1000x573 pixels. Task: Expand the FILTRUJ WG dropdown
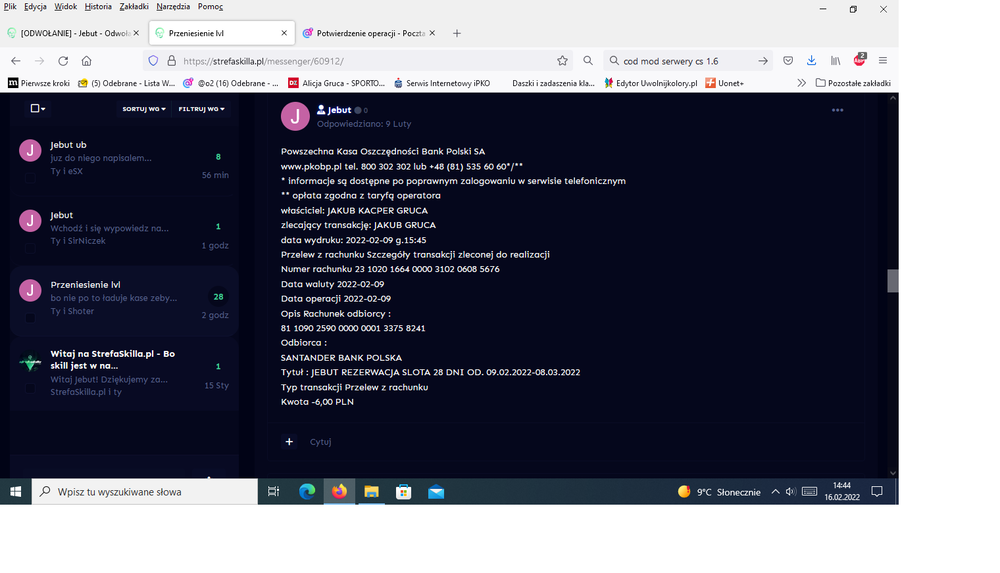pos(201,109)
